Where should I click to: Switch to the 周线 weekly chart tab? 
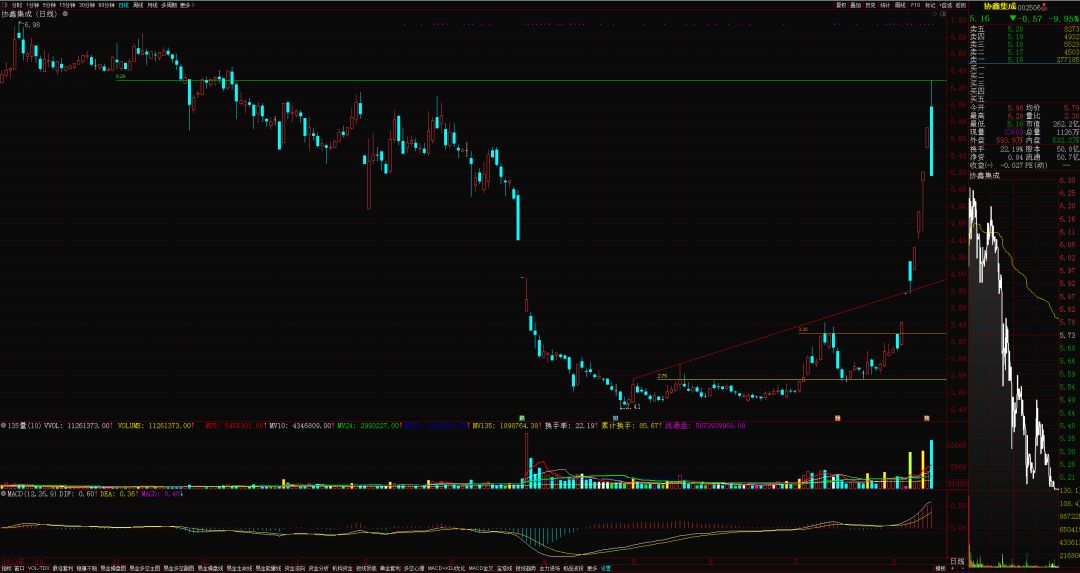138,5
